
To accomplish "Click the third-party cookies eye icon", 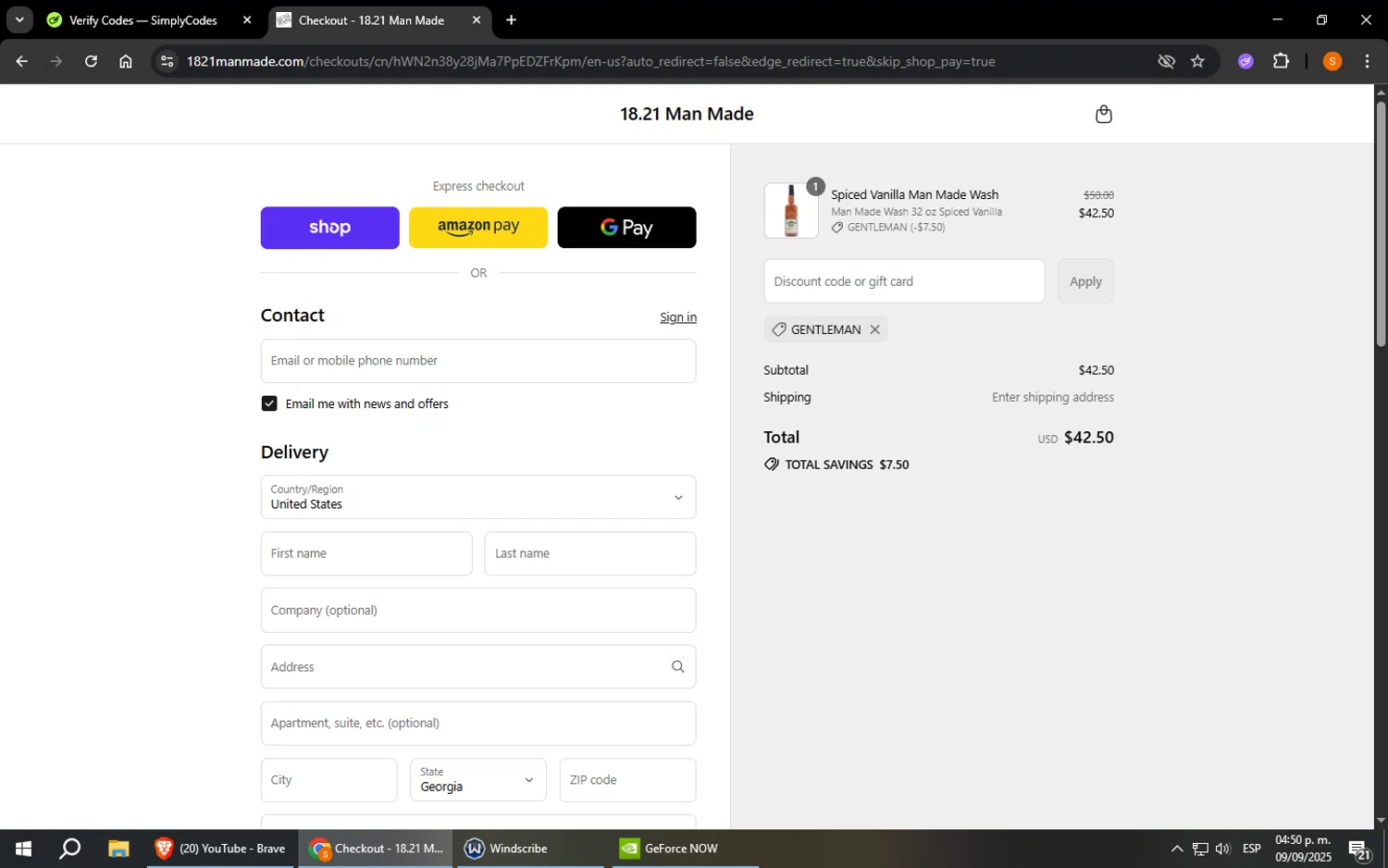I will 1166,61.
